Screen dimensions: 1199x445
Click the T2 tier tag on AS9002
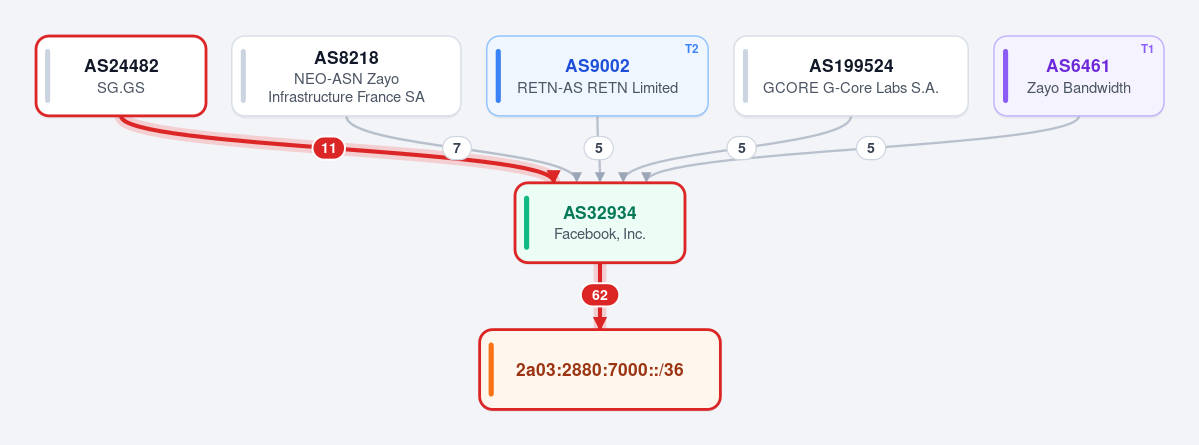coord(691,48)
